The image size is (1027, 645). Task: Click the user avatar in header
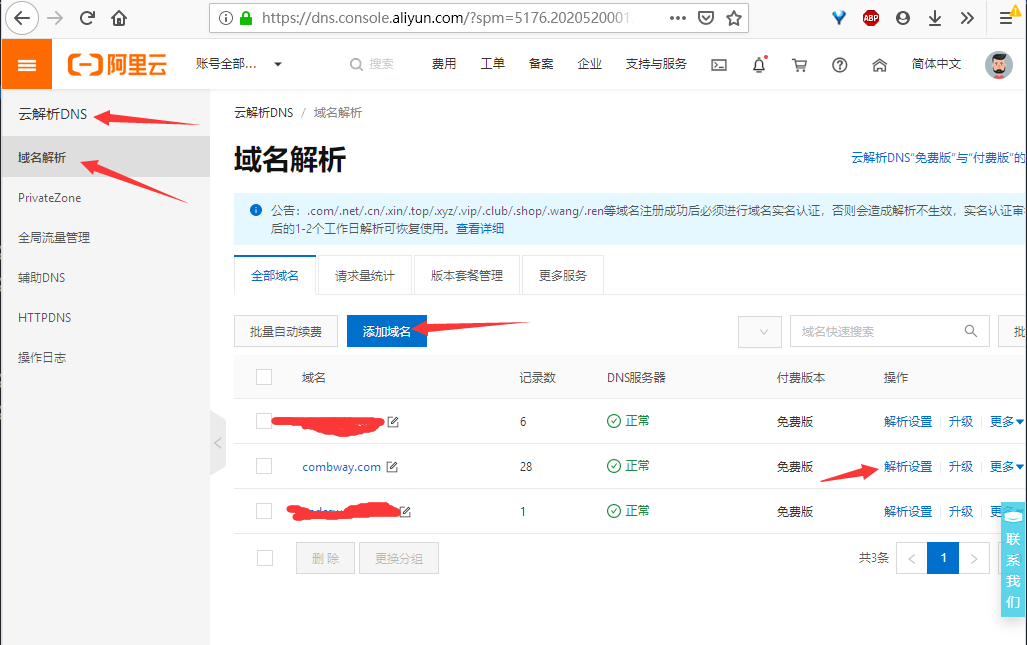(998, 65)
